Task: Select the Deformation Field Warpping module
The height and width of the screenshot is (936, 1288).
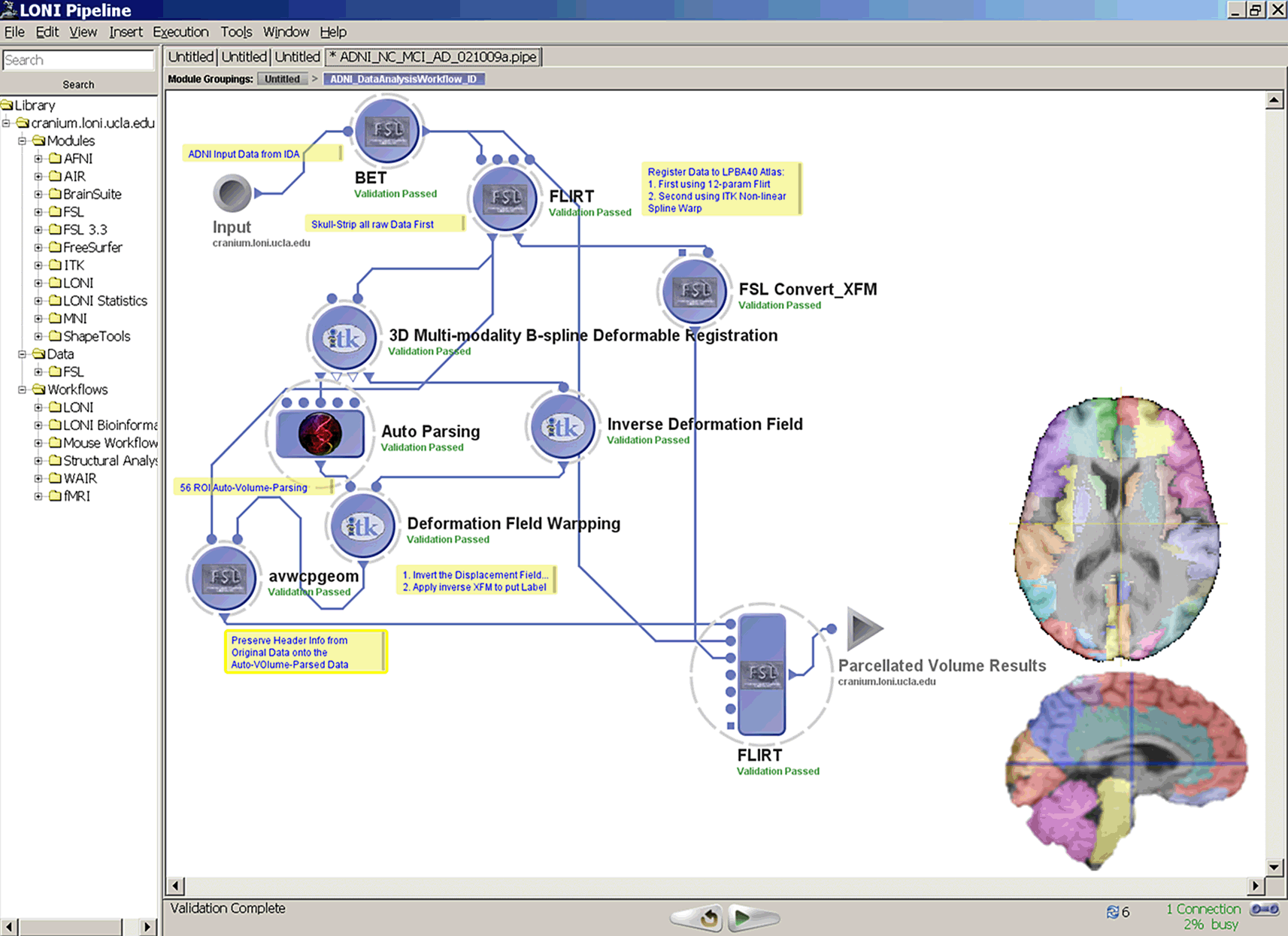Action: point(362,526)
